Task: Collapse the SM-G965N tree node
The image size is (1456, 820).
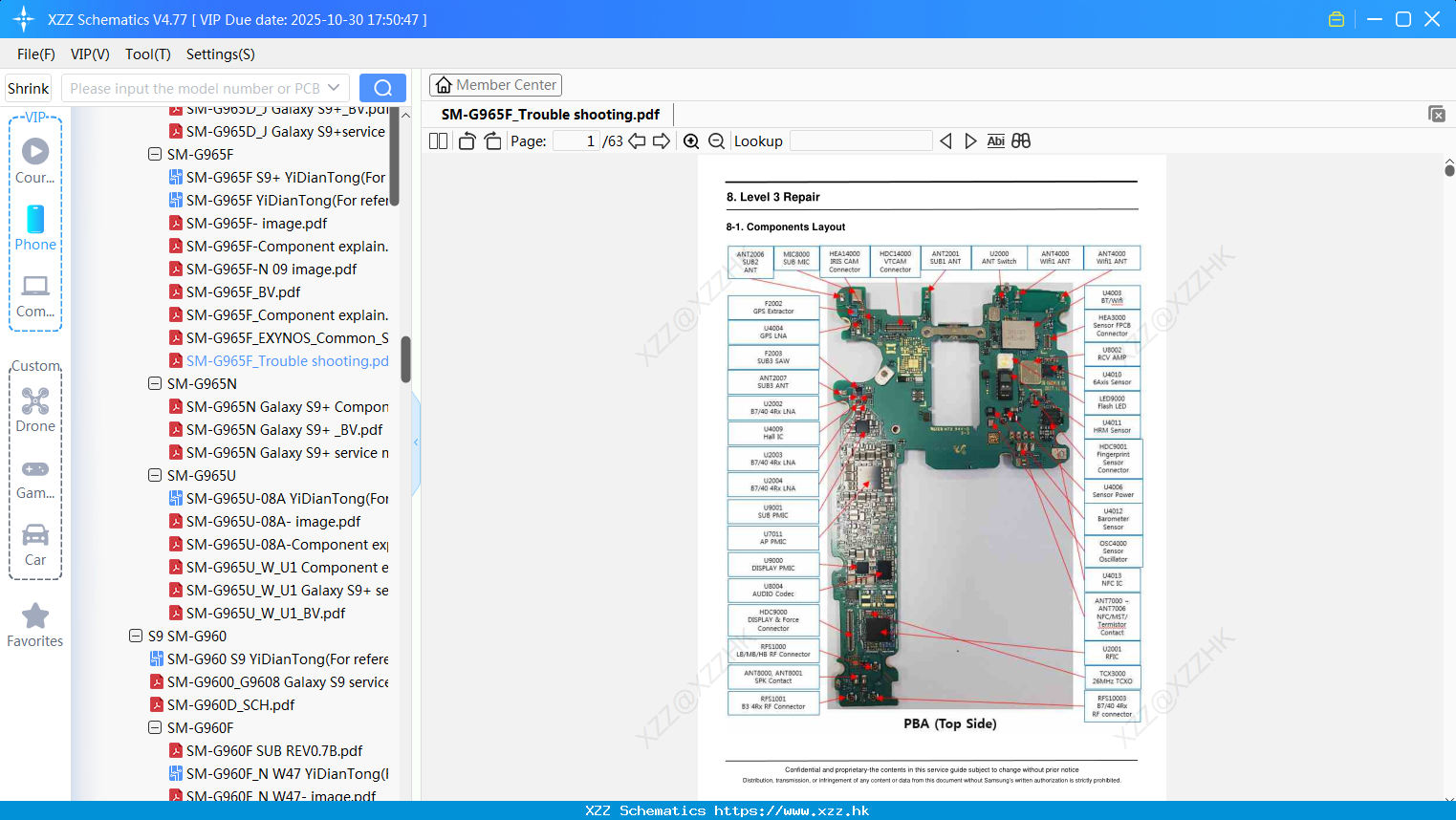Action: click(x=155, y=383)
